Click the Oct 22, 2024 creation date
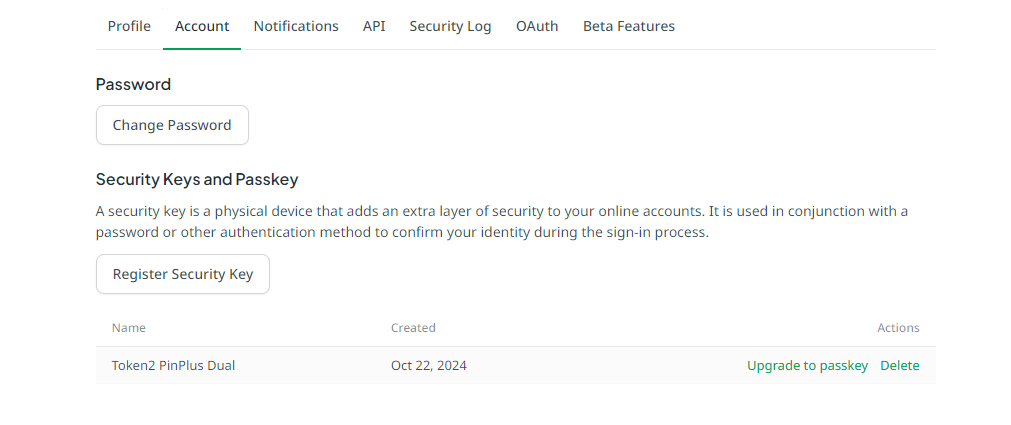The image size is (1011, 425). pos(429,366)
